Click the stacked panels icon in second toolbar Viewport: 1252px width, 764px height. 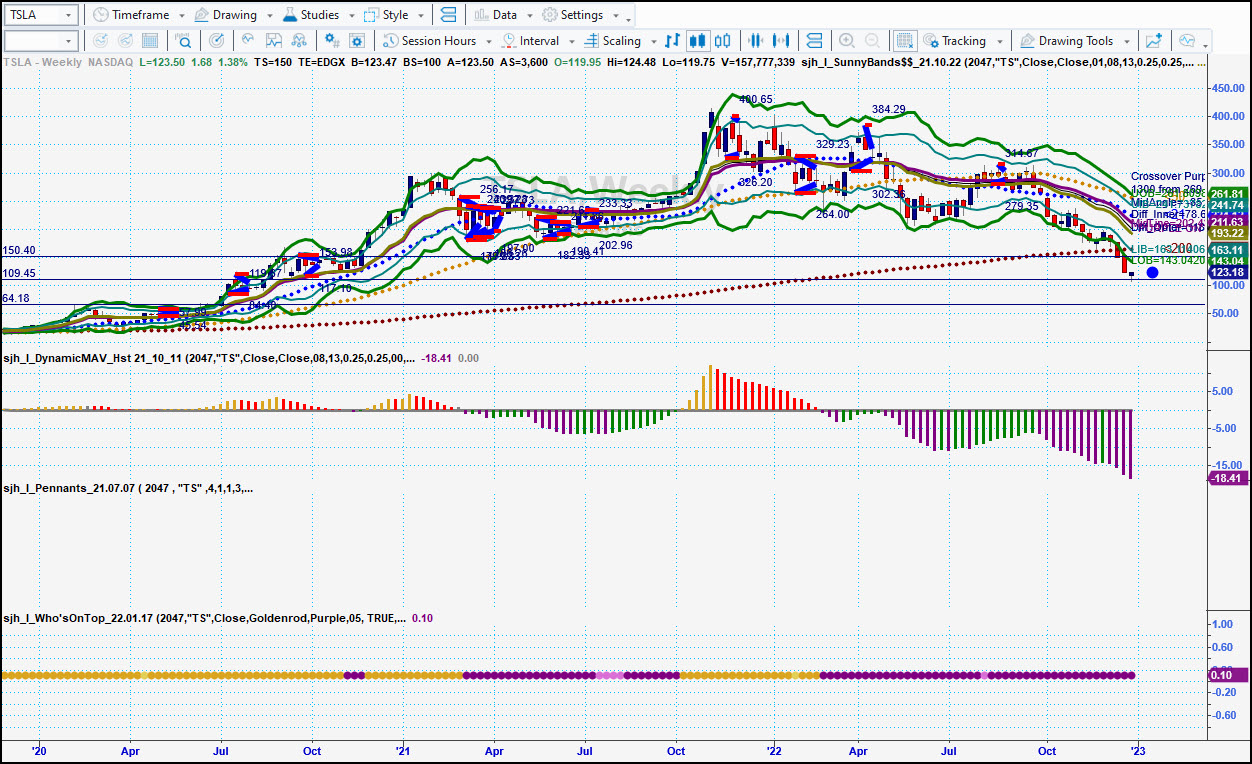(814, 41)
